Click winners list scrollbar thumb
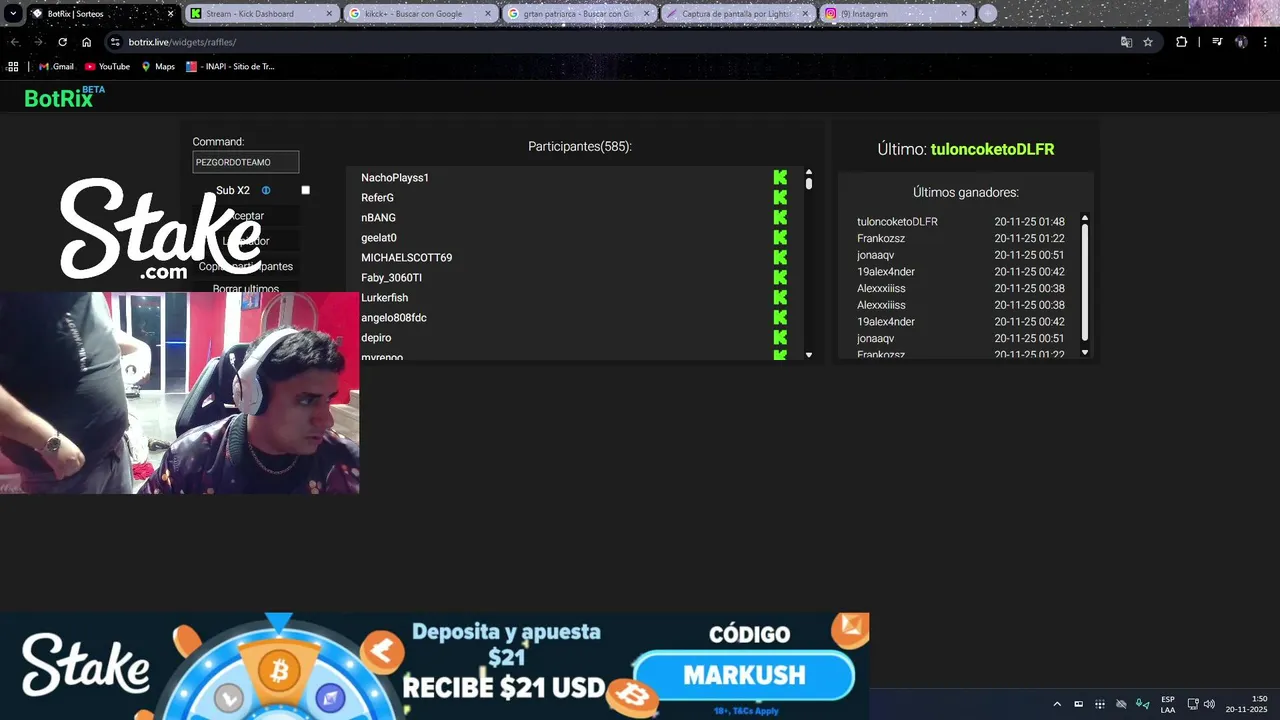This screenshot has width=1280, height=720. pos(1085,282)
